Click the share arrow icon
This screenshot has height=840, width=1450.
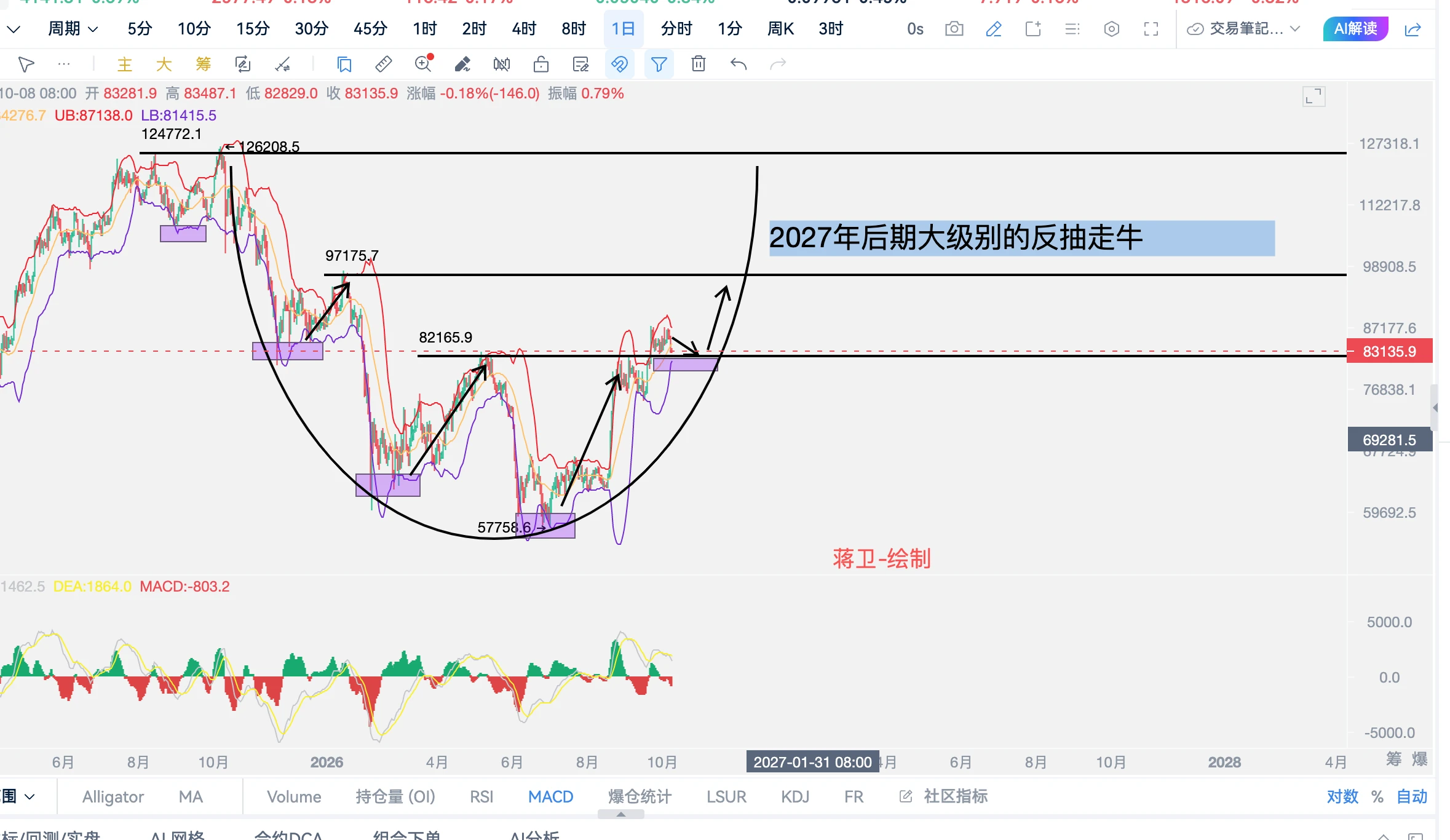1413,29
